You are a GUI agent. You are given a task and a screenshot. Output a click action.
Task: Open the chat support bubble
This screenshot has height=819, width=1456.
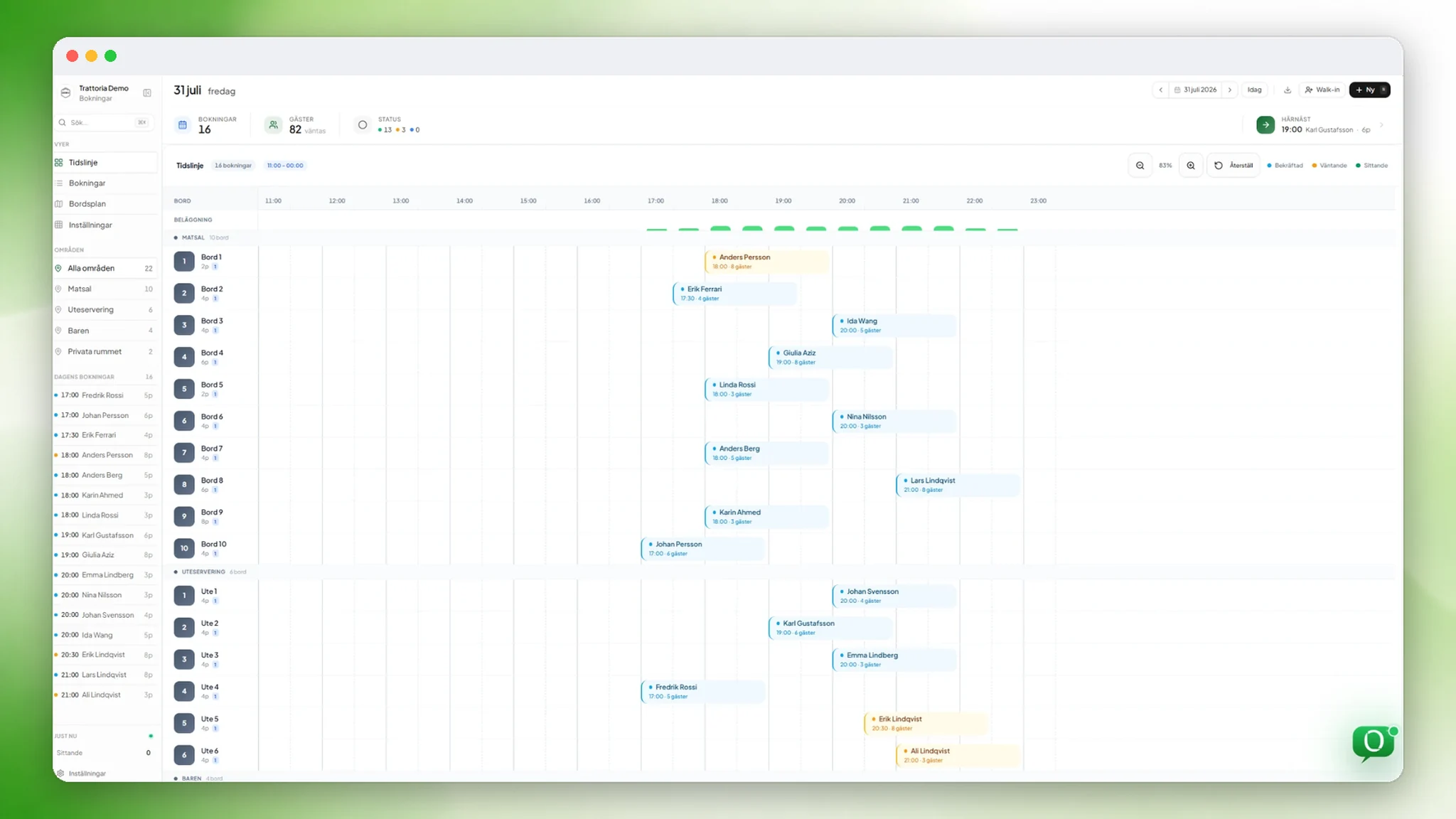[x=1374, y=743]
